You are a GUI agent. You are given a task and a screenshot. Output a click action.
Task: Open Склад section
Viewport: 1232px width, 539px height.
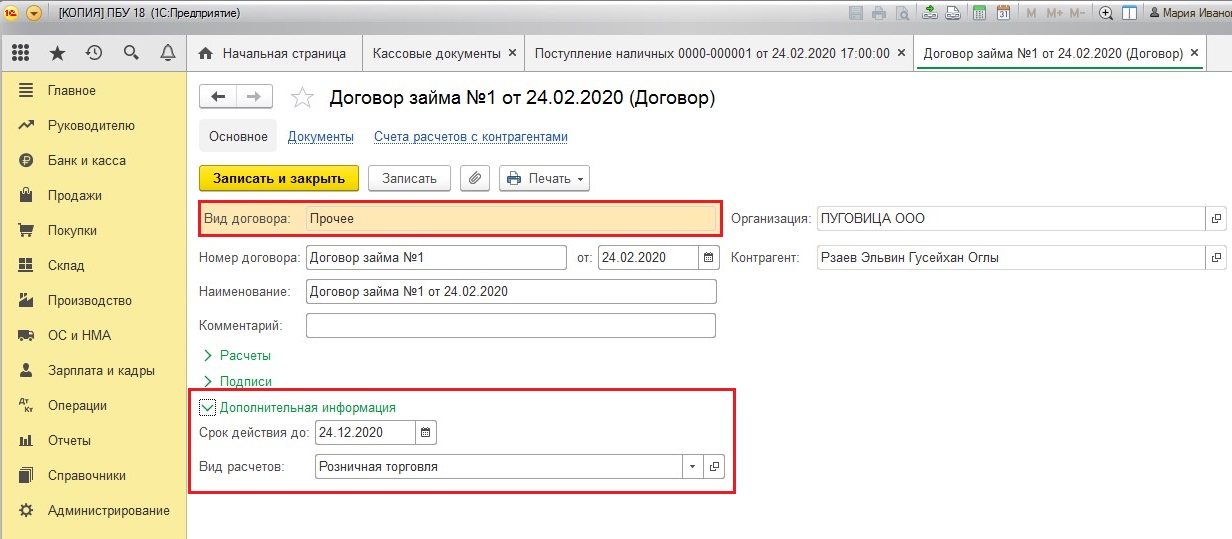click(93, 265)
